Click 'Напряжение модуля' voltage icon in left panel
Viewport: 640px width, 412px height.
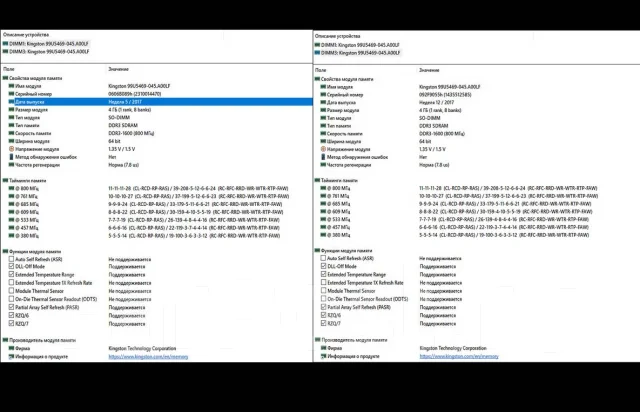(x=11, y=149)
